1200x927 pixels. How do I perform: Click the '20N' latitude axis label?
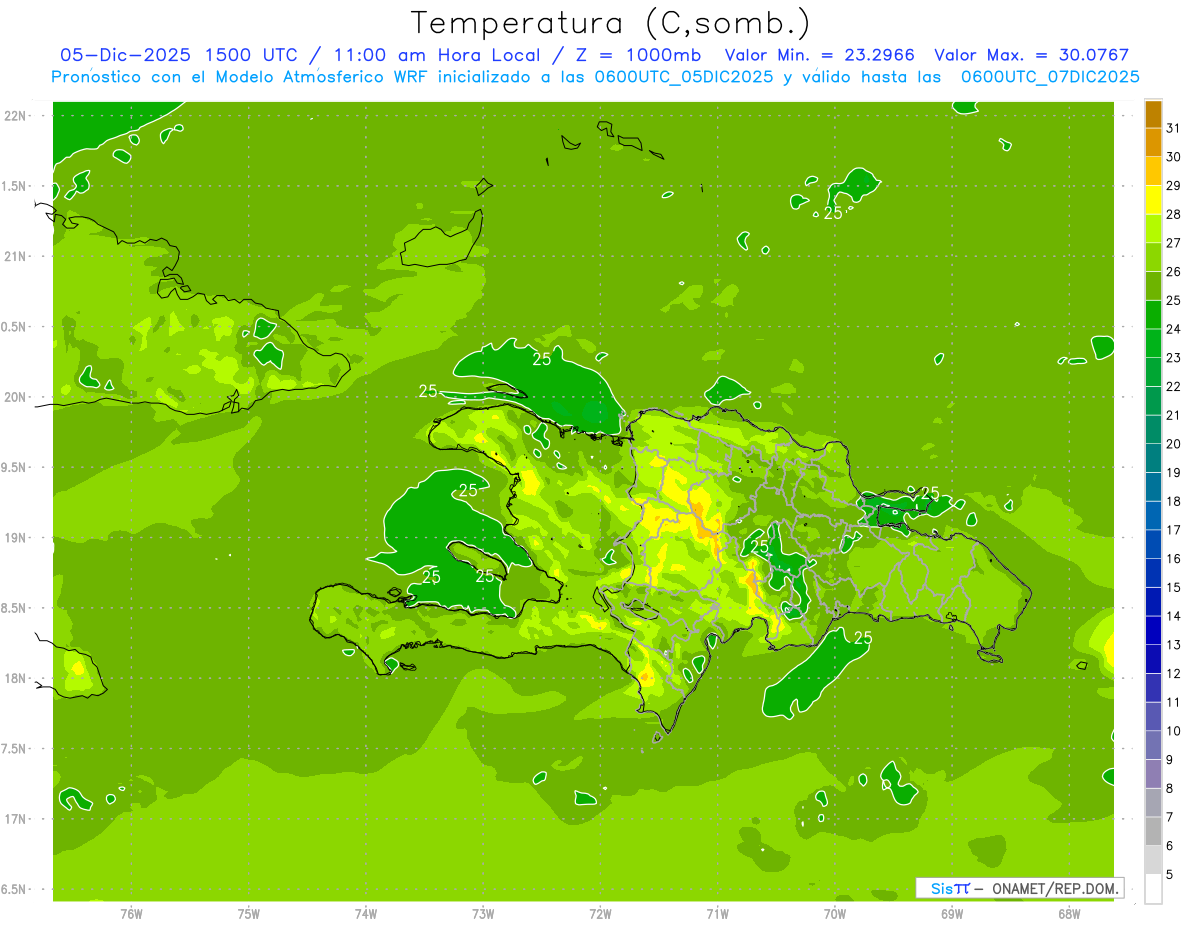tap(17, 397)
